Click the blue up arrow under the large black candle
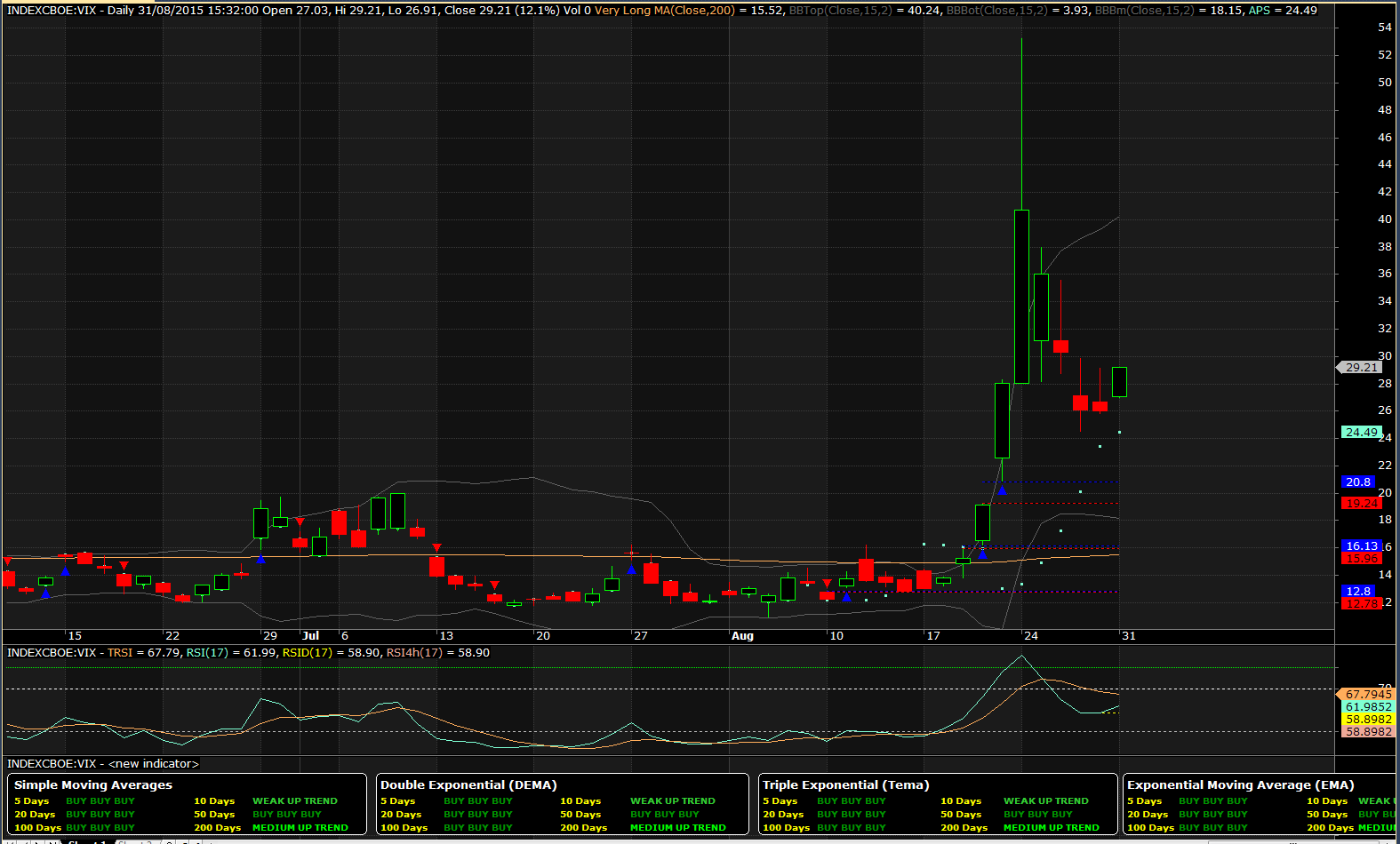This screenshot has width=1400, height=844. tap(1002, 490)
